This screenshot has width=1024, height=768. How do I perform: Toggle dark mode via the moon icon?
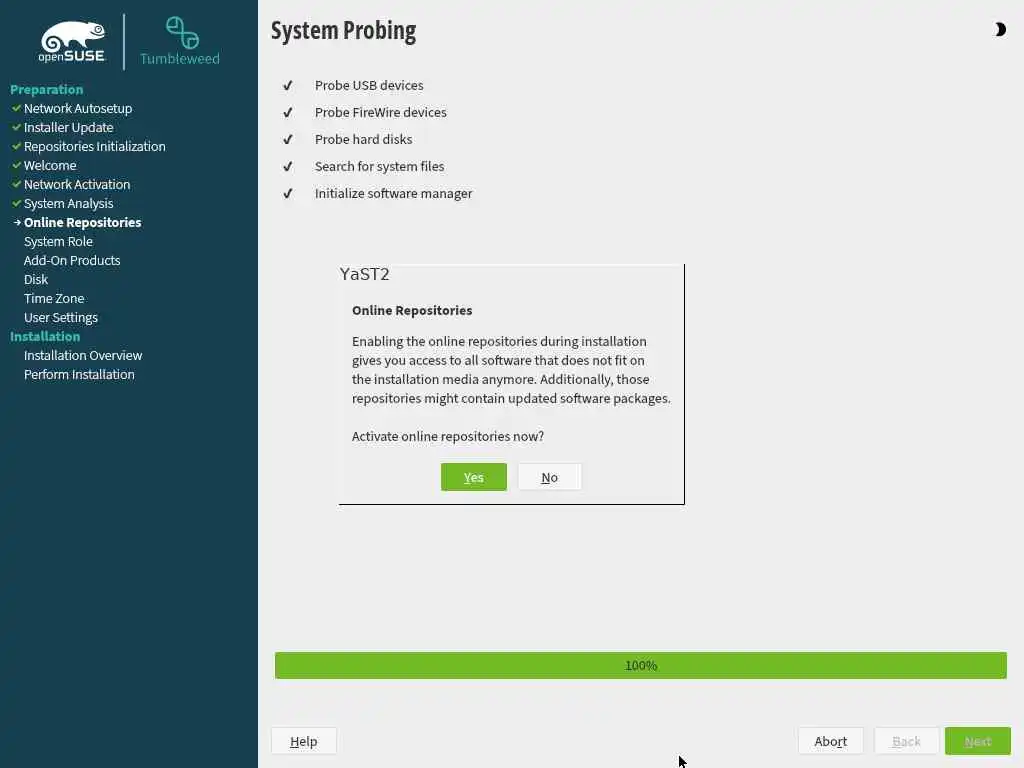1000,29
